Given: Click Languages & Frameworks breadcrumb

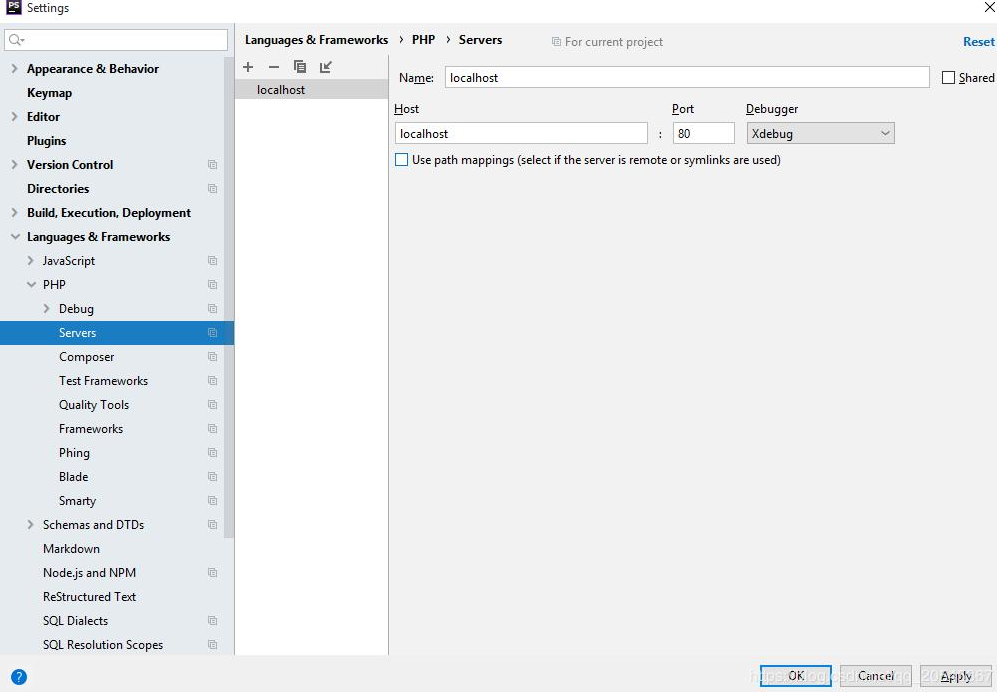Looking at the screenshot, I should [x=316, y=39].
